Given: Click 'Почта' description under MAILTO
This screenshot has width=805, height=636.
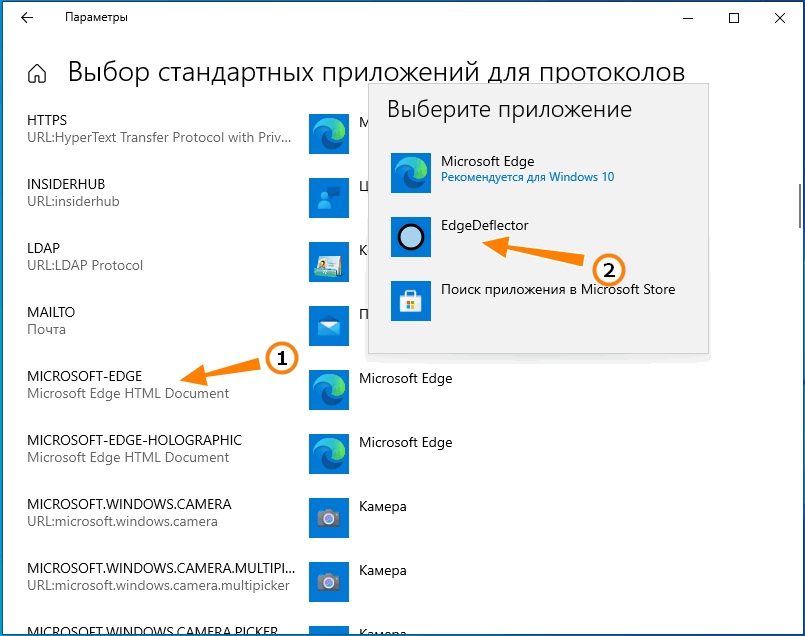Looking at the screenshot, I should pyautogui.click(x=46, y=330).
